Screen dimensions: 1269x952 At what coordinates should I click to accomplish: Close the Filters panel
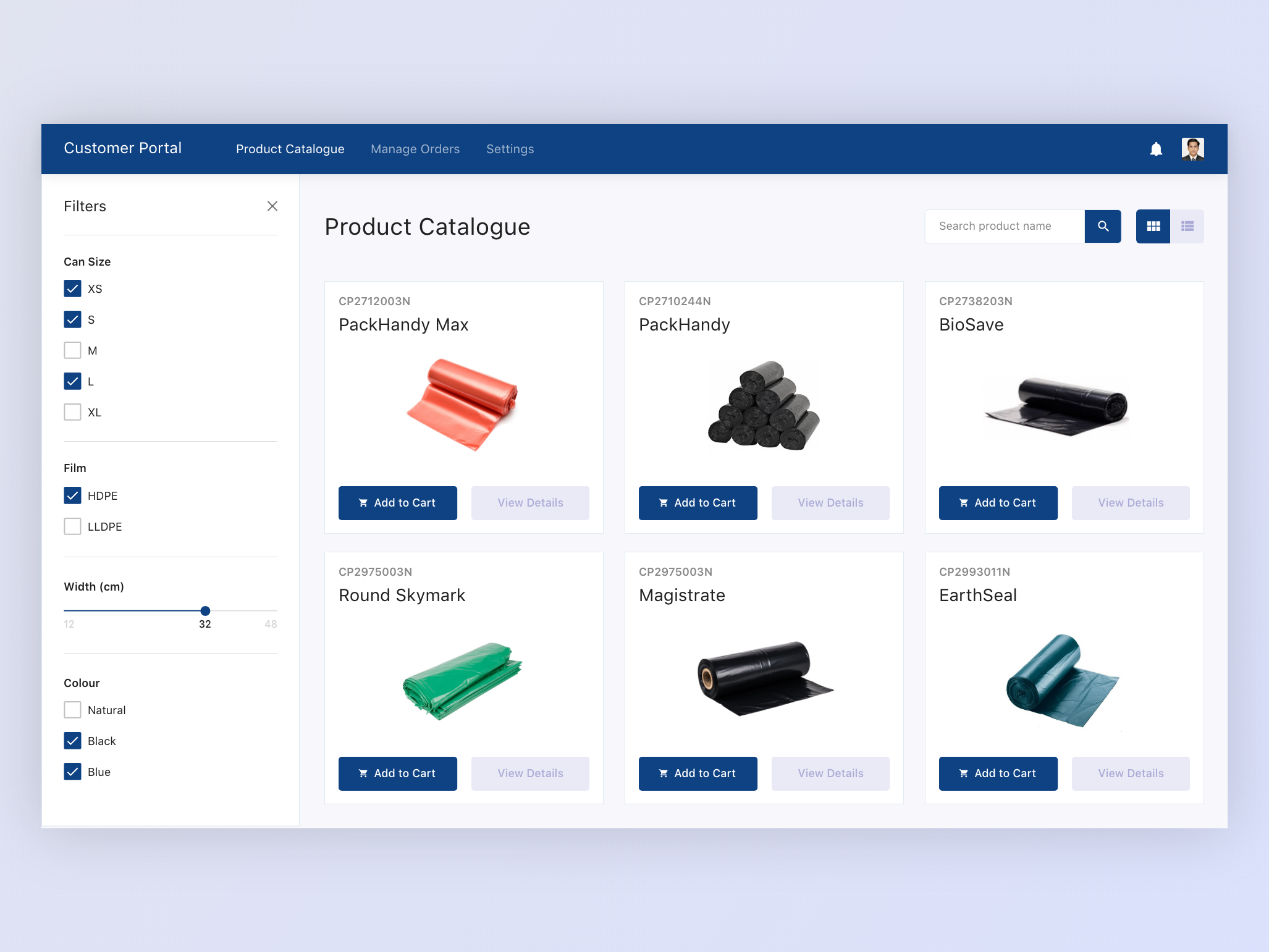[272, 206]
